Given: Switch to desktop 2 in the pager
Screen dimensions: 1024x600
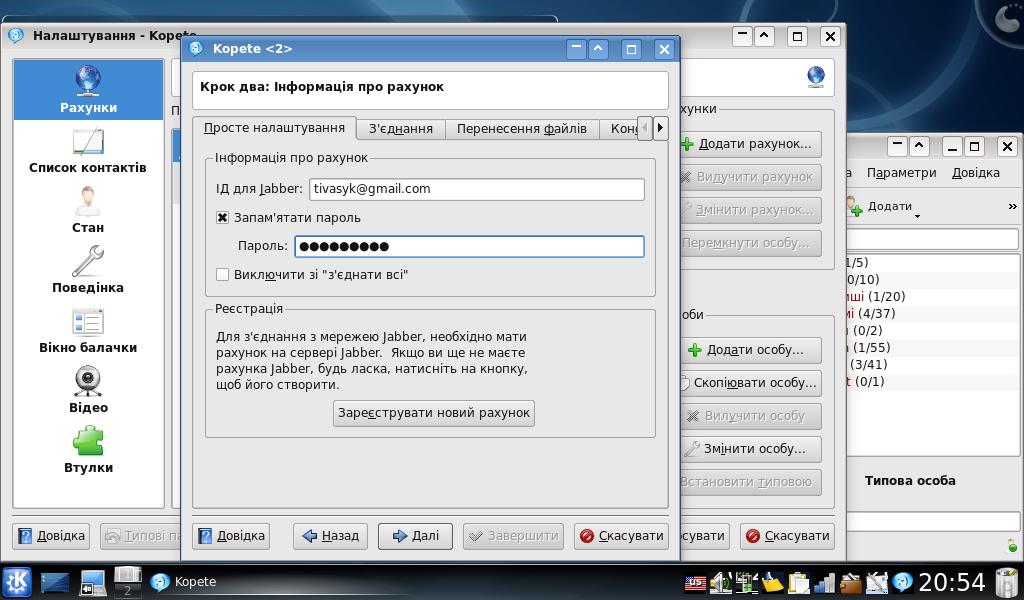Looking at the screenshot, I should [128, 590].
